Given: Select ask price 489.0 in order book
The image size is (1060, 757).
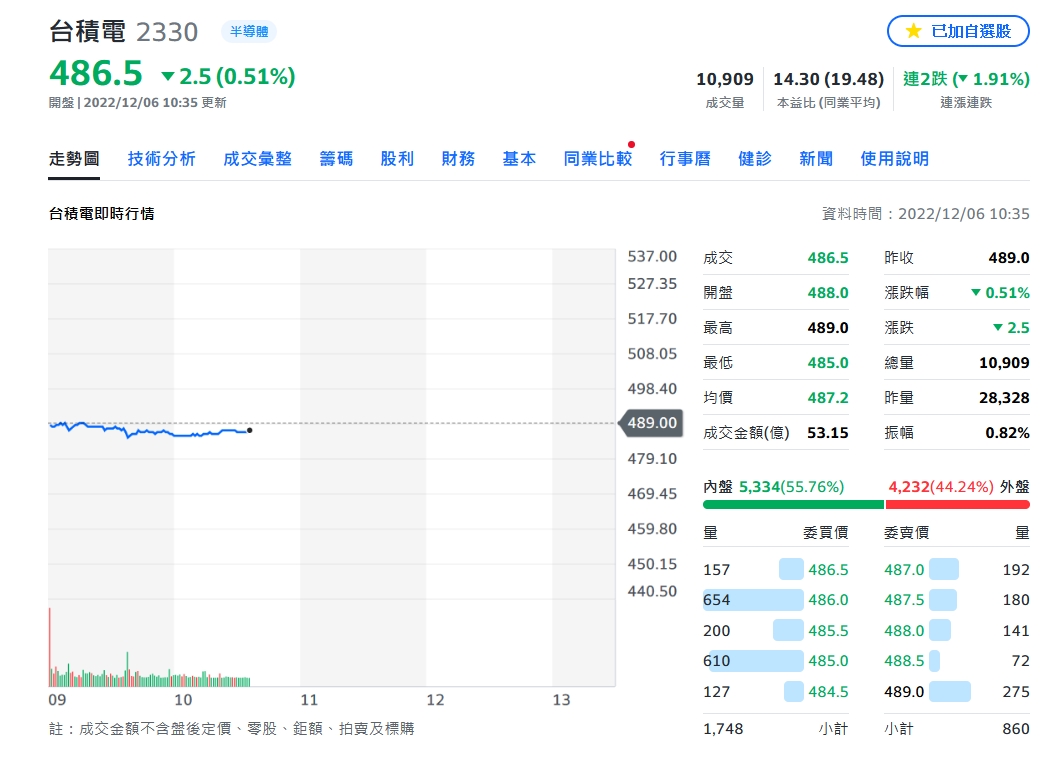Looking at the screenshot, I should click(904, 691).
